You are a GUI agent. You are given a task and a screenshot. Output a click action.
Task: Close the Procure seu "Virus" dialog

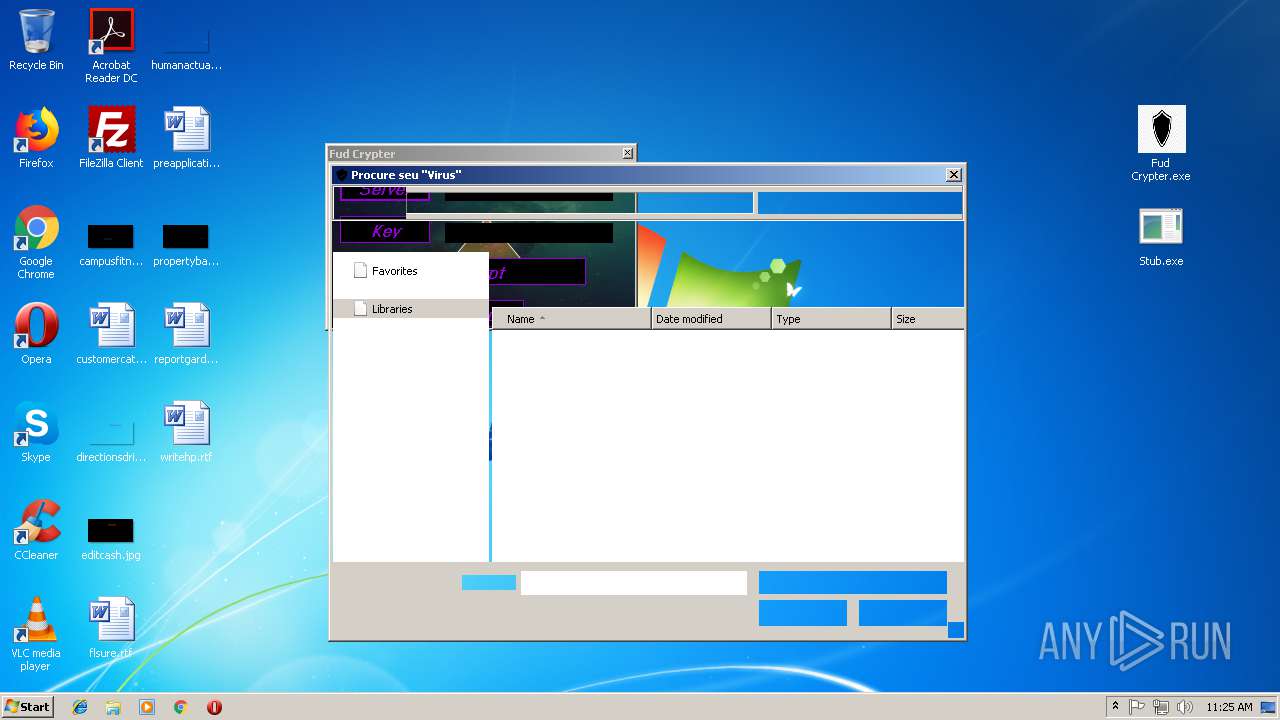point(953,175)
